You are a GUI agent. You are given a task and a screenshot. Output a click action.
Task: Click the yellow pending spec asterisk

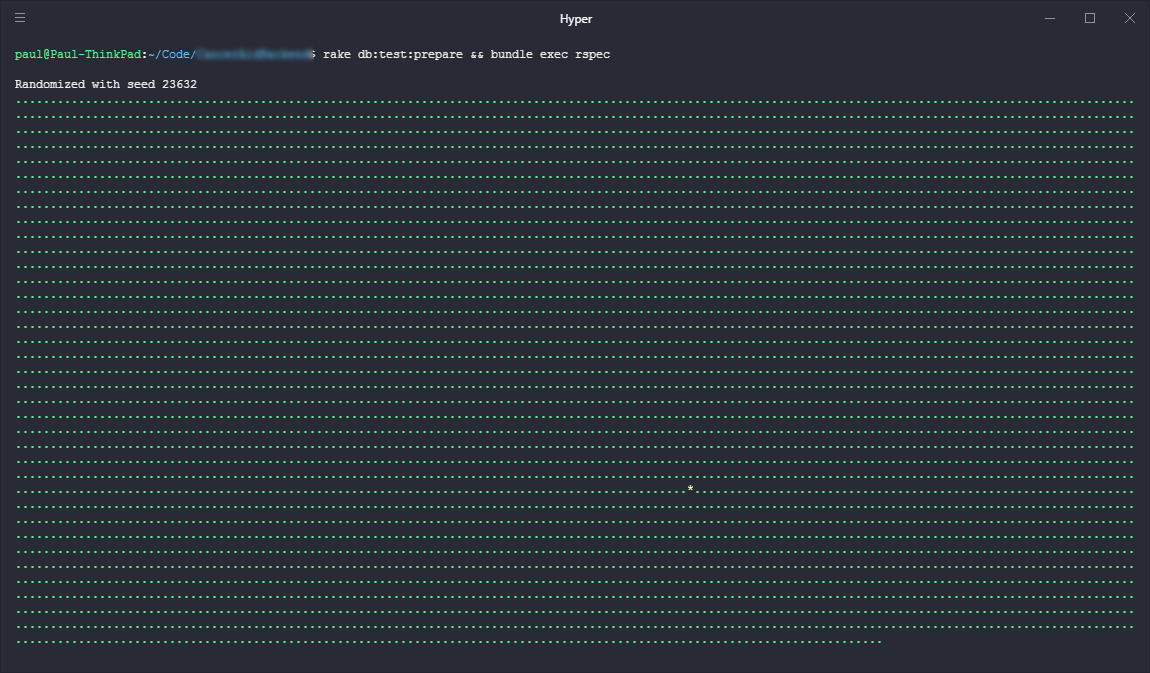(690, 489)
